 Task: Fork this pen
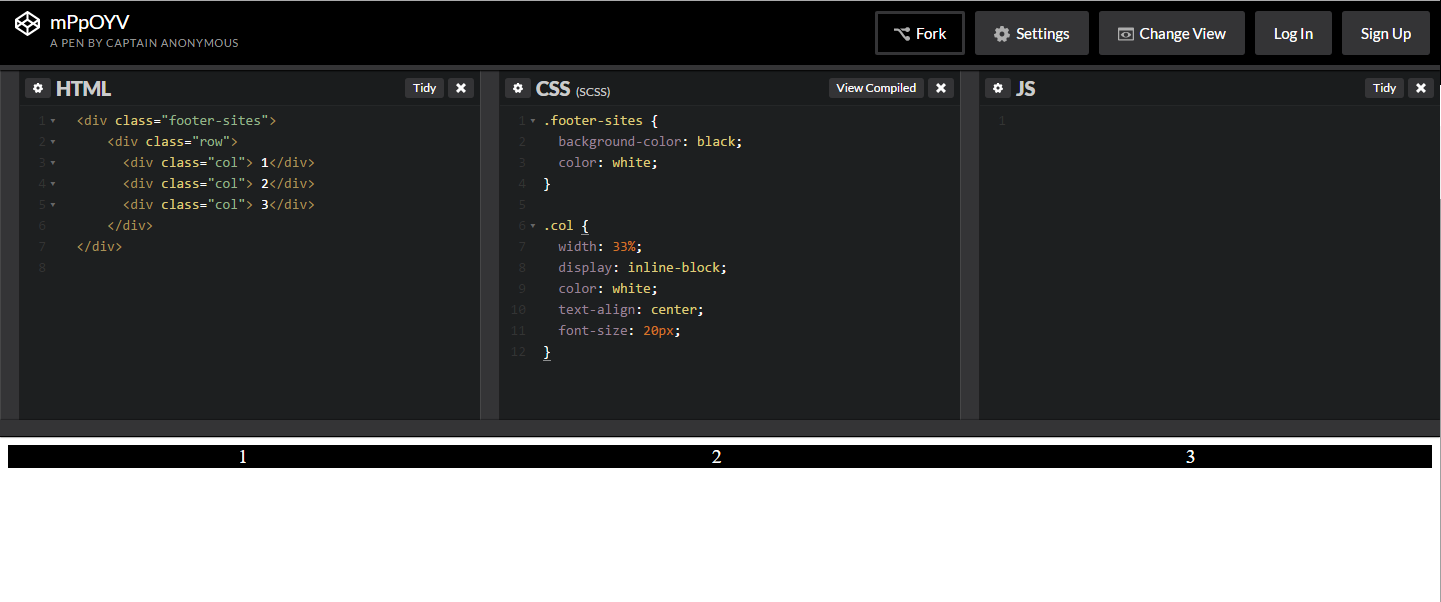[920, 33]
